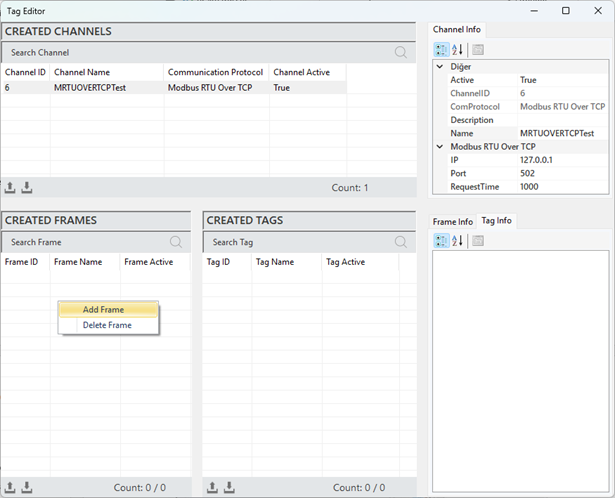This screenshot has height=498, width=615.
Task: Click channel ID cell showing 6
Action: click(x=25, y=88)
